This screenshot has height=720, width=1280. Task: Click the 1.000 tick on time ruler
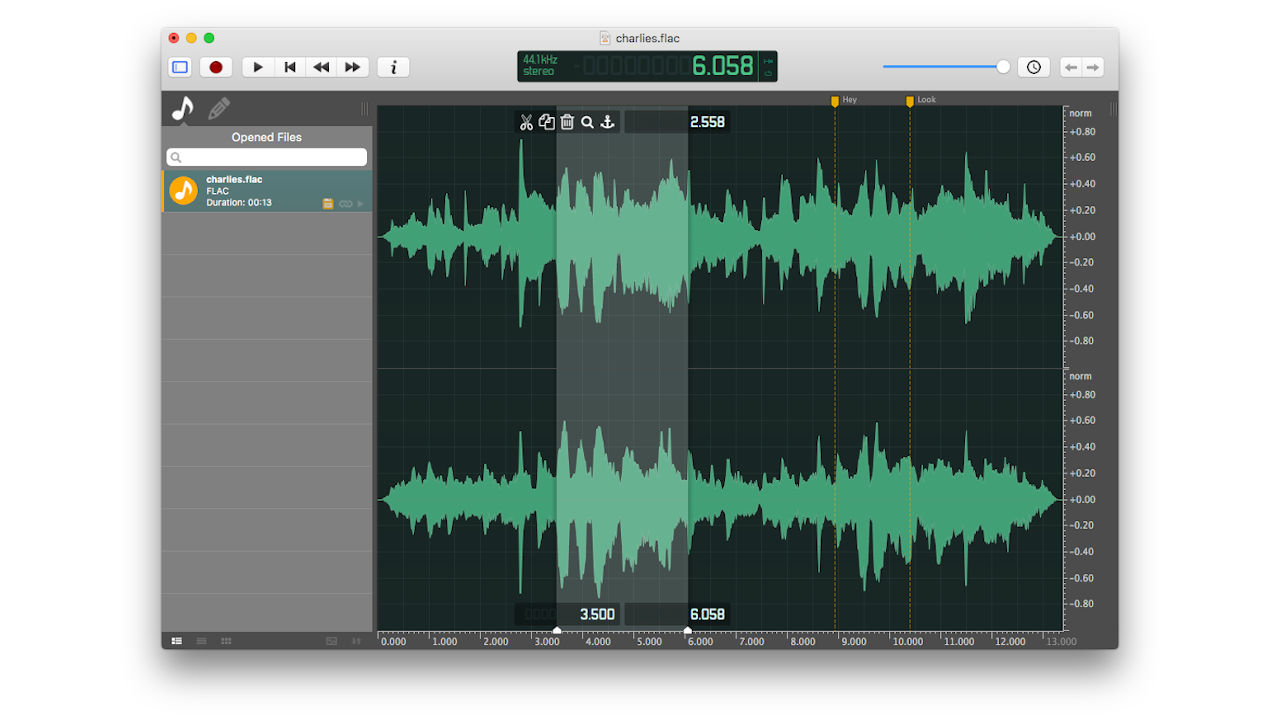444,641
